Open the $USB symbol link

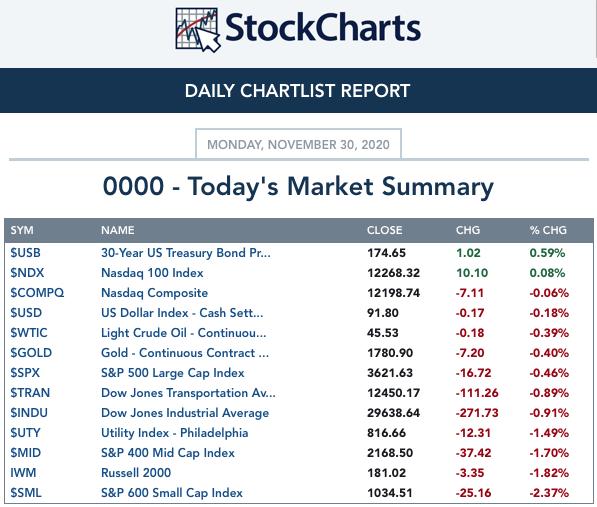pyautogui.click(x=26, y=253)
